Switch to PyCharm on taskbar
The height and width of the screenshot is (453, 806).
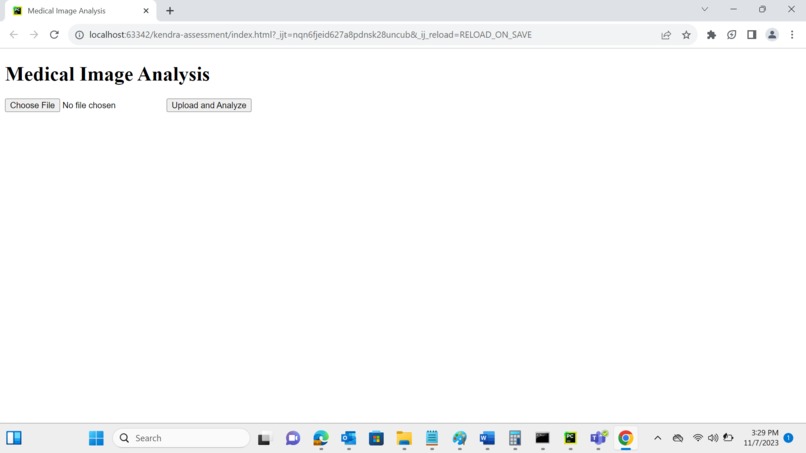(x=571, y=438)
